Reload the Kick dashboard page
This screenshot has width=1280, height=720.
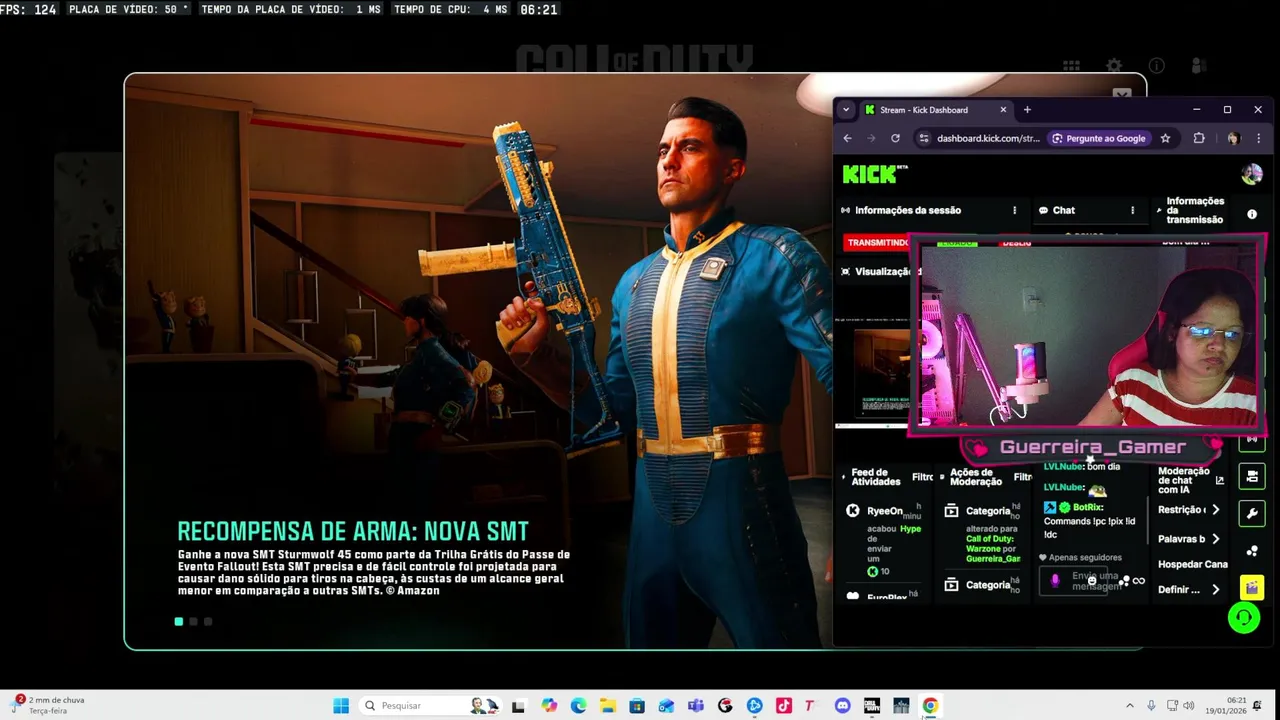pos(895,138)
